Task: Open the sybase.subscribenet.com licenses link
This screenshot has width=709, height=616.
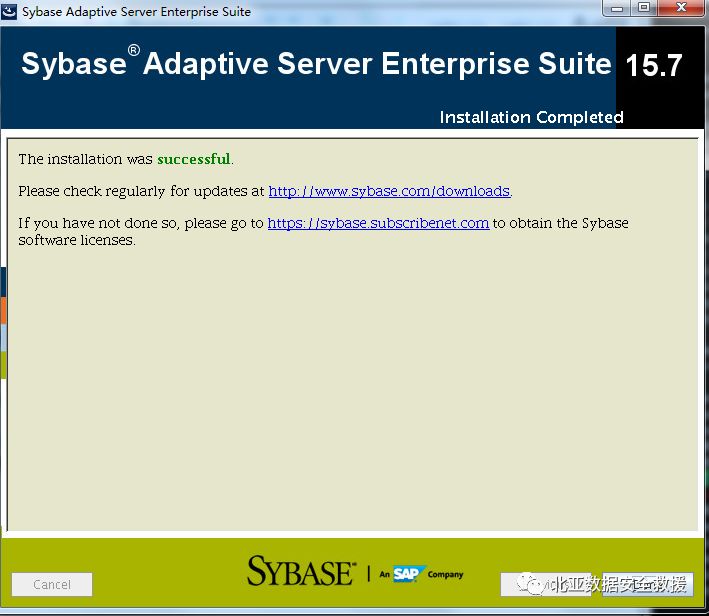Action: click(x=378, y=223)
